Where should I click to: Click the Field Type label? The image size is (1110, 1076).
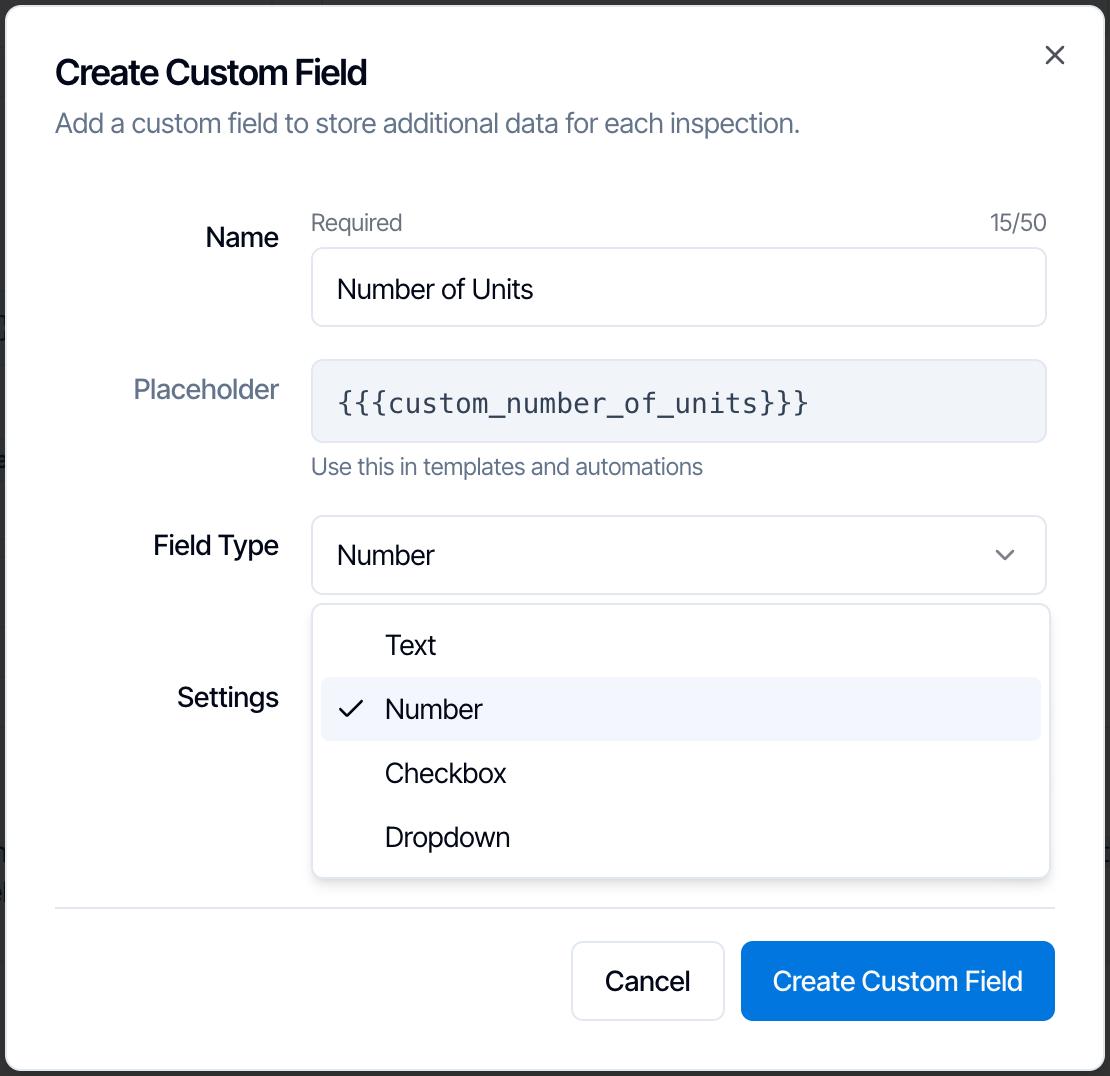(x=216, y=546)
